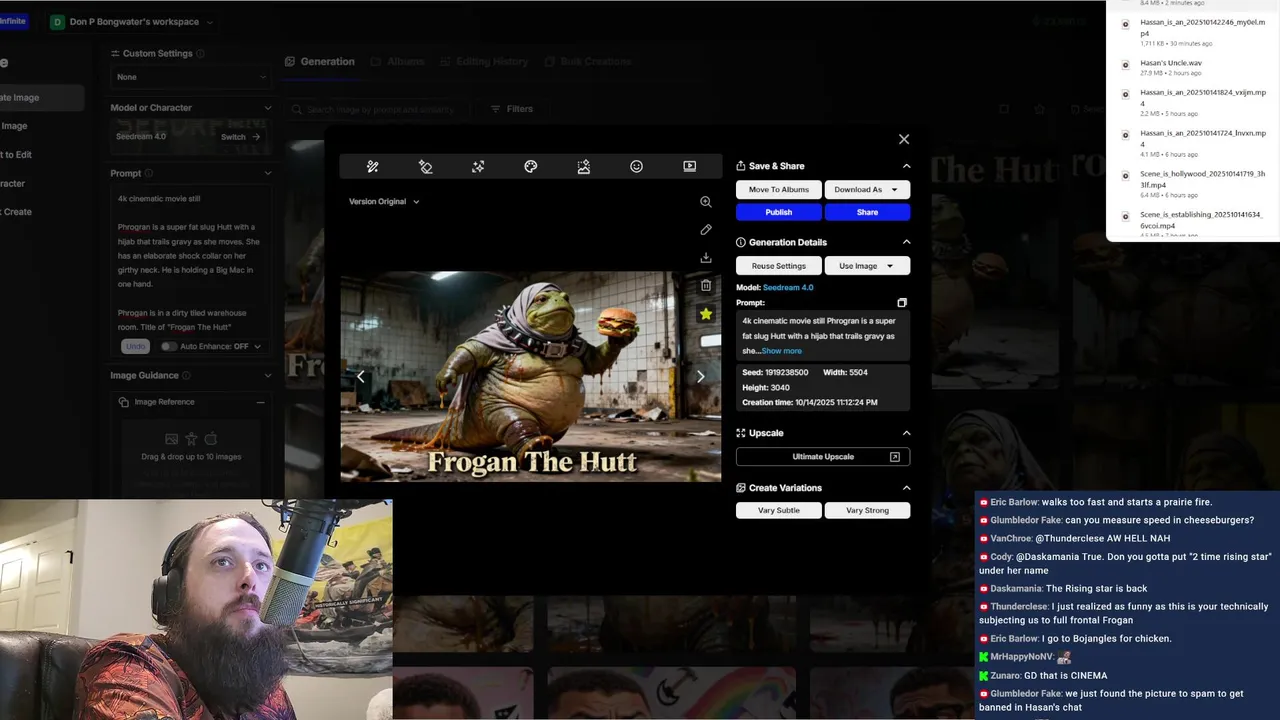Collapse the Generation Details section
The height and width of the screenshot is (720, 1280).
tap(907, 242)
